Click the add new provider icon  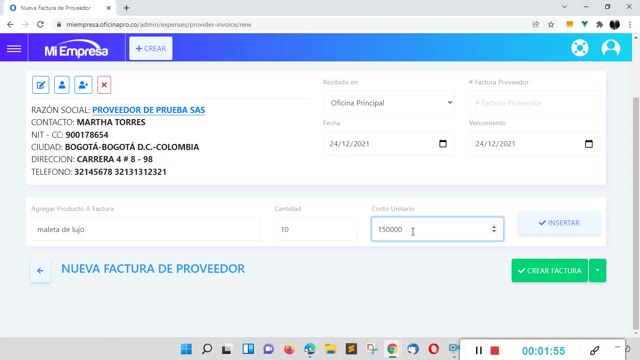click(83, 85)
